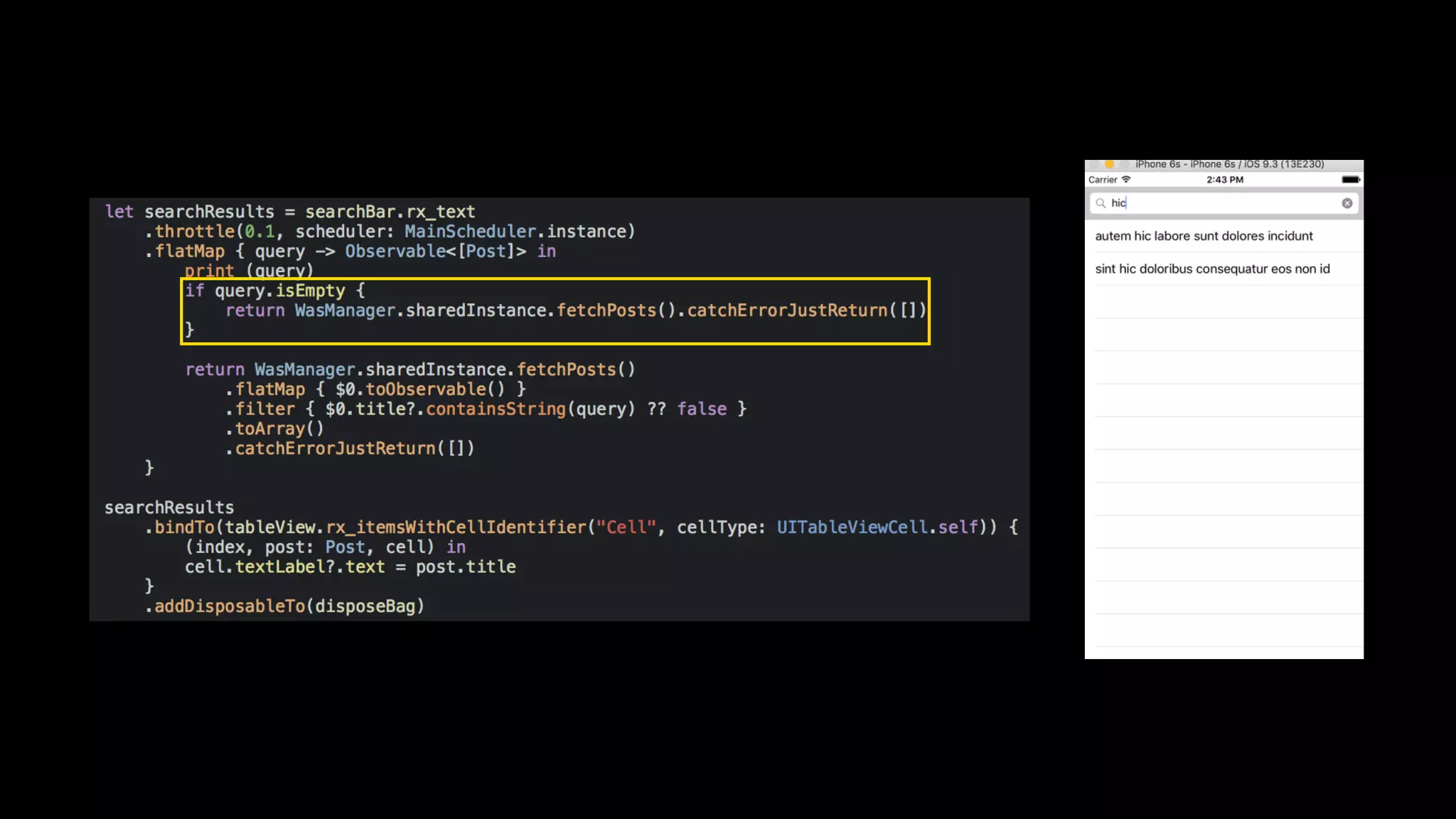This screenshot has width=1456, height=819.
Task: Click the 2:43 PM status bar clock
Action: (x=1224, y=180)
